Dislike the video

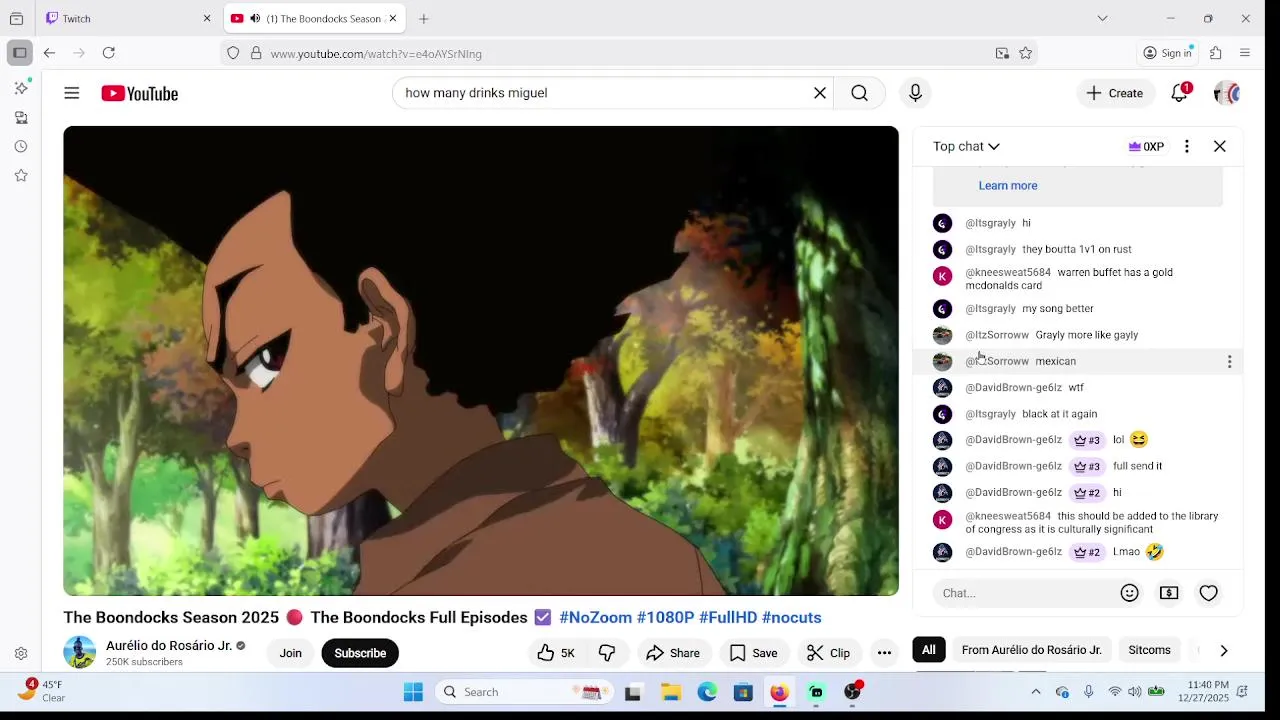coord(607,653)
